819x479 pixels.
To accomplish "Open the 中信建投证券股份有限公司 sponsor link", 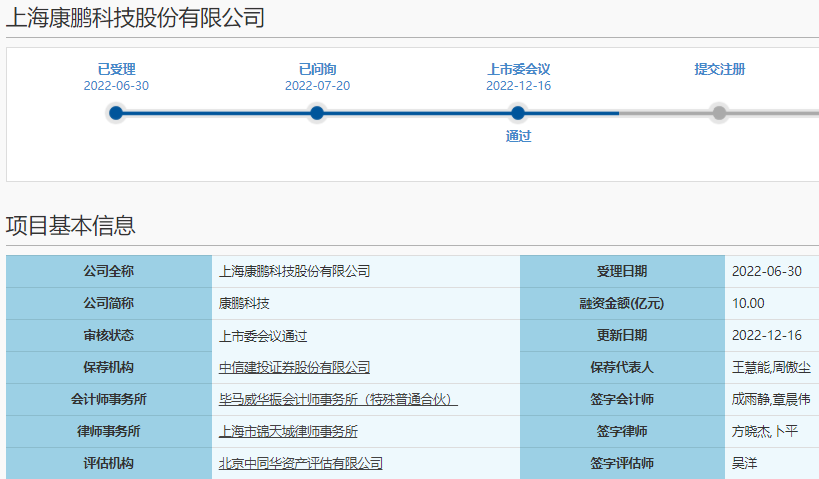I will [x=294, y=367].
